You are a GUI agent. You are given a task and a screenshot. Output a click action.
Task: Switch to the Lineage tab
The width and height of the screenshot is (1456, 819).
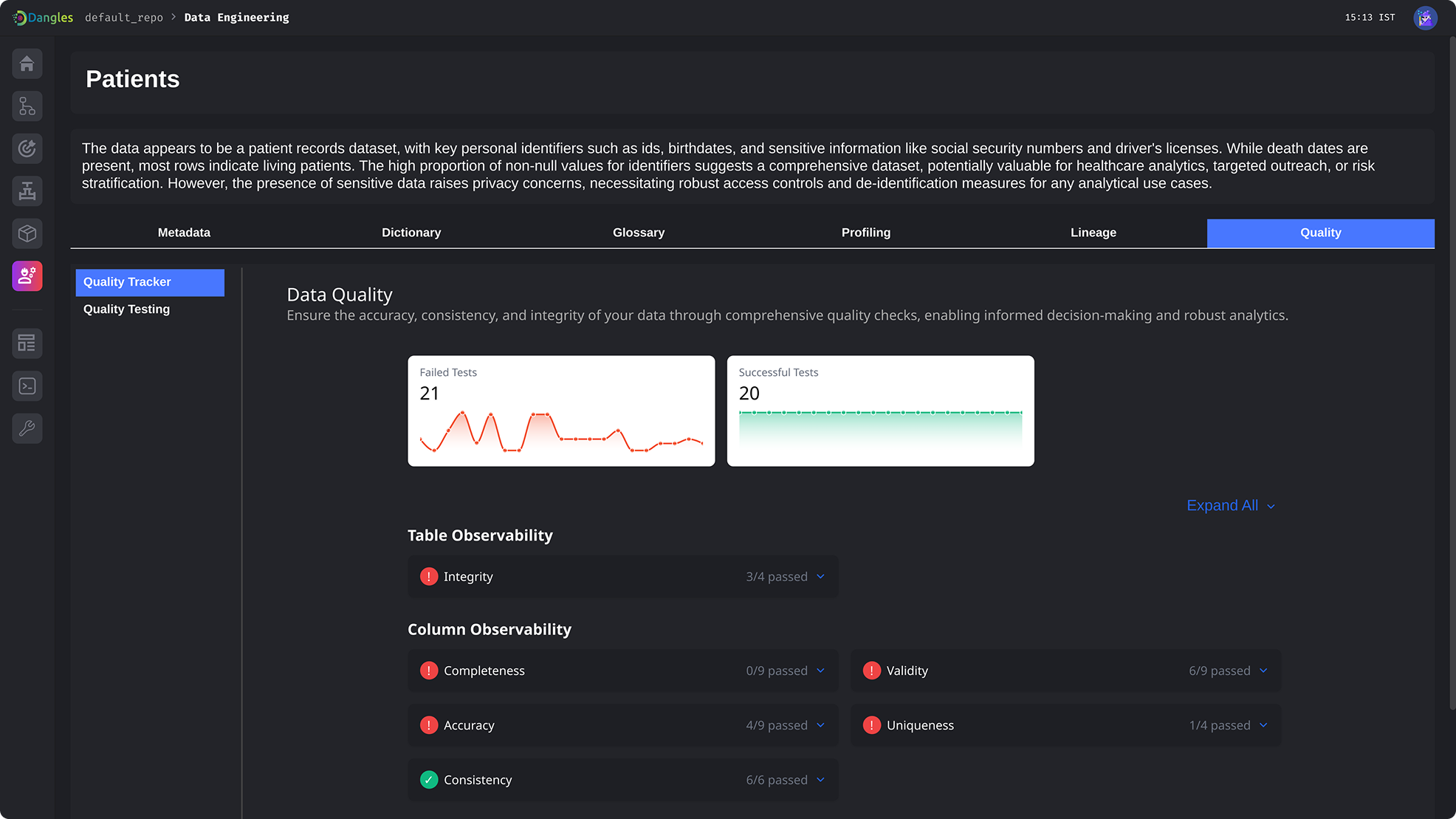[x=1093, y=233]
